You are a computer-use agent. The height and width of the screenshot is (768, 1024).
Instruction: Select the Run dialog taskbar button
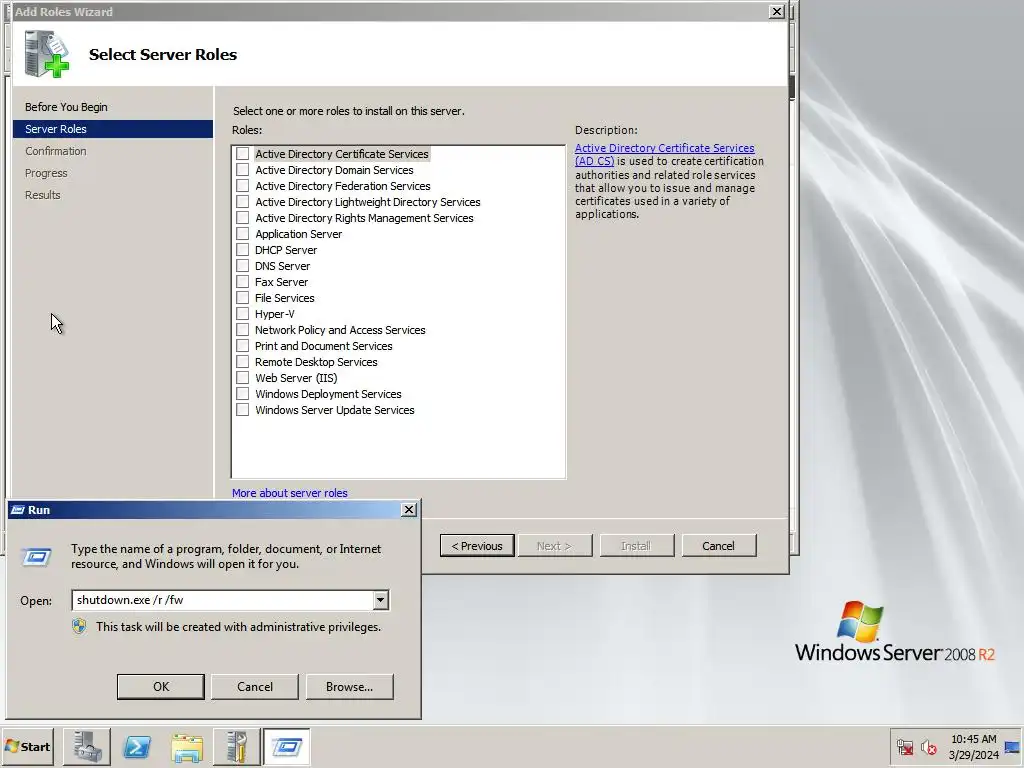click(x=287, y=746)
